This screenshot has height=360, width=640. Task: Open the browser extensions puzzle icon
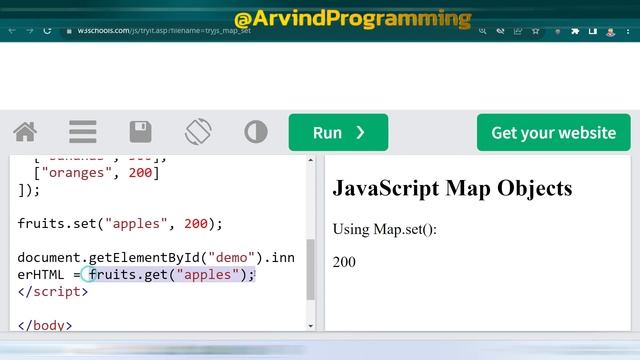(x=575, y=31)
